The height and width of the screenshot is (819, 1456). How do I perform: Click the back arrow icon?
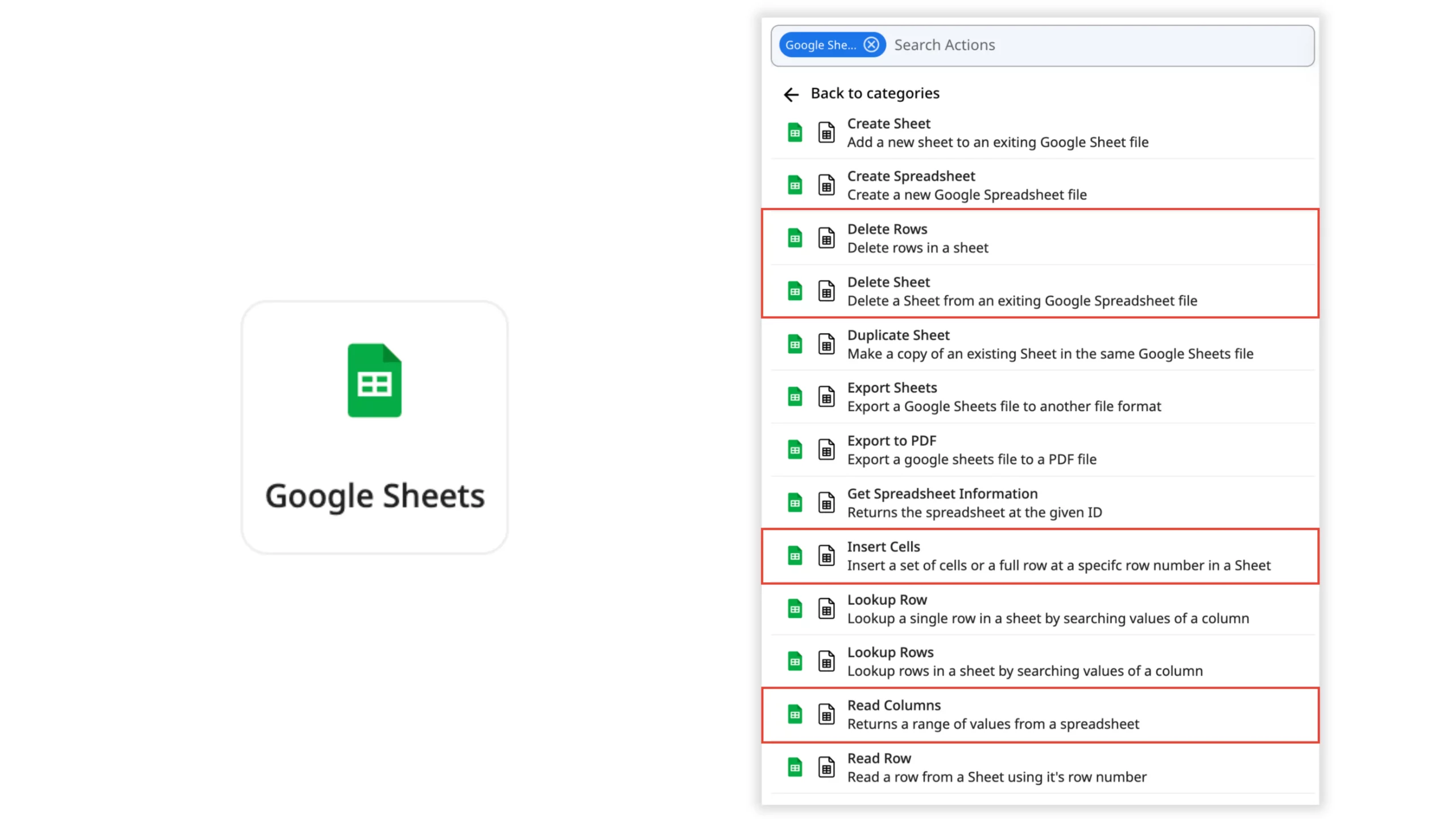[791, 94]
